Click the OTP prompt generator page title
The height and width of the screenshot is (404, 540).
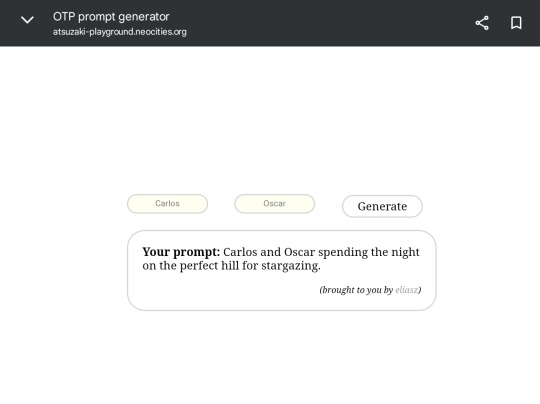coord(111,17)
